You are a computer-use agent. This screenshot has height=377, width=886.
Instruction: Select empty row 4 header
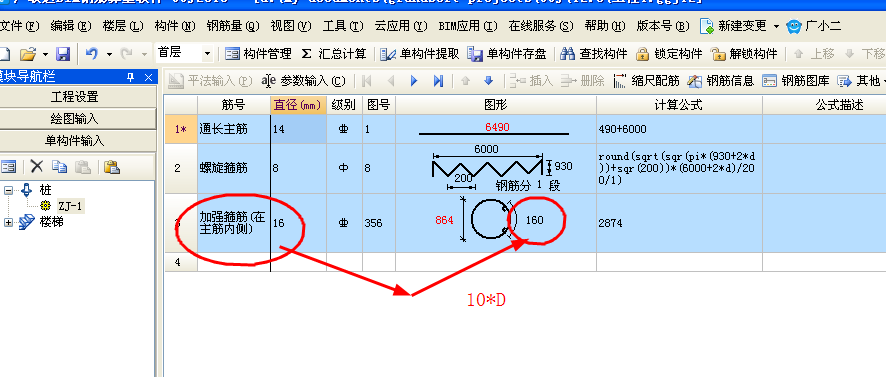click(x=181, y=262)
